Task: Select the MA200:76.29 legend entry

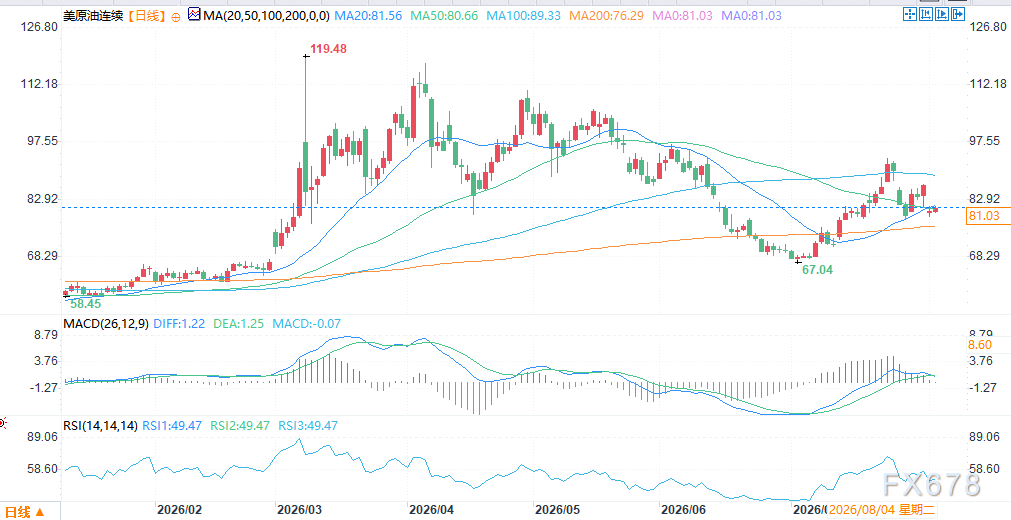Action: pos(607,14)
